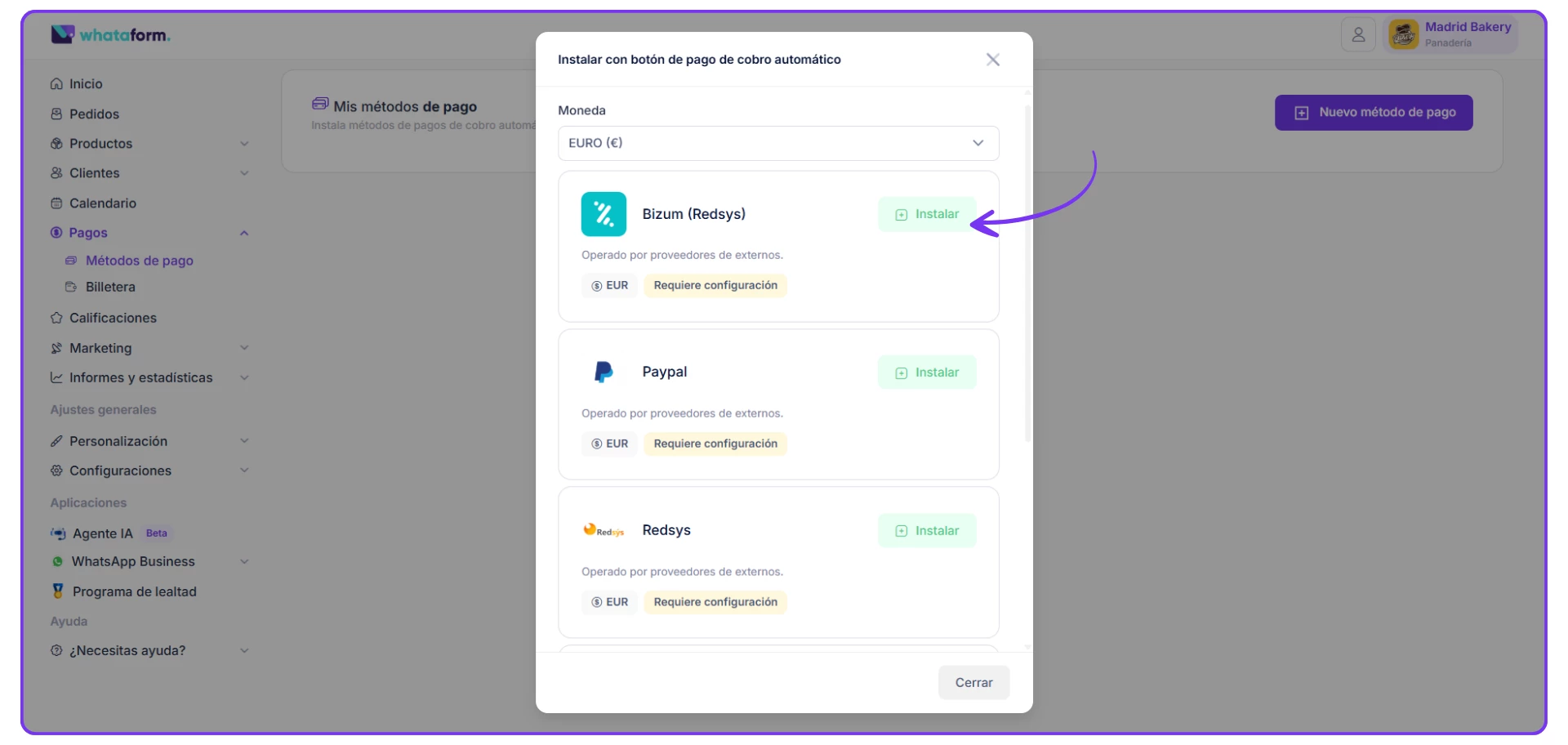Open the Moneda EURO dropdown
The image size is (1568, 745).
(x=777, y=143)
